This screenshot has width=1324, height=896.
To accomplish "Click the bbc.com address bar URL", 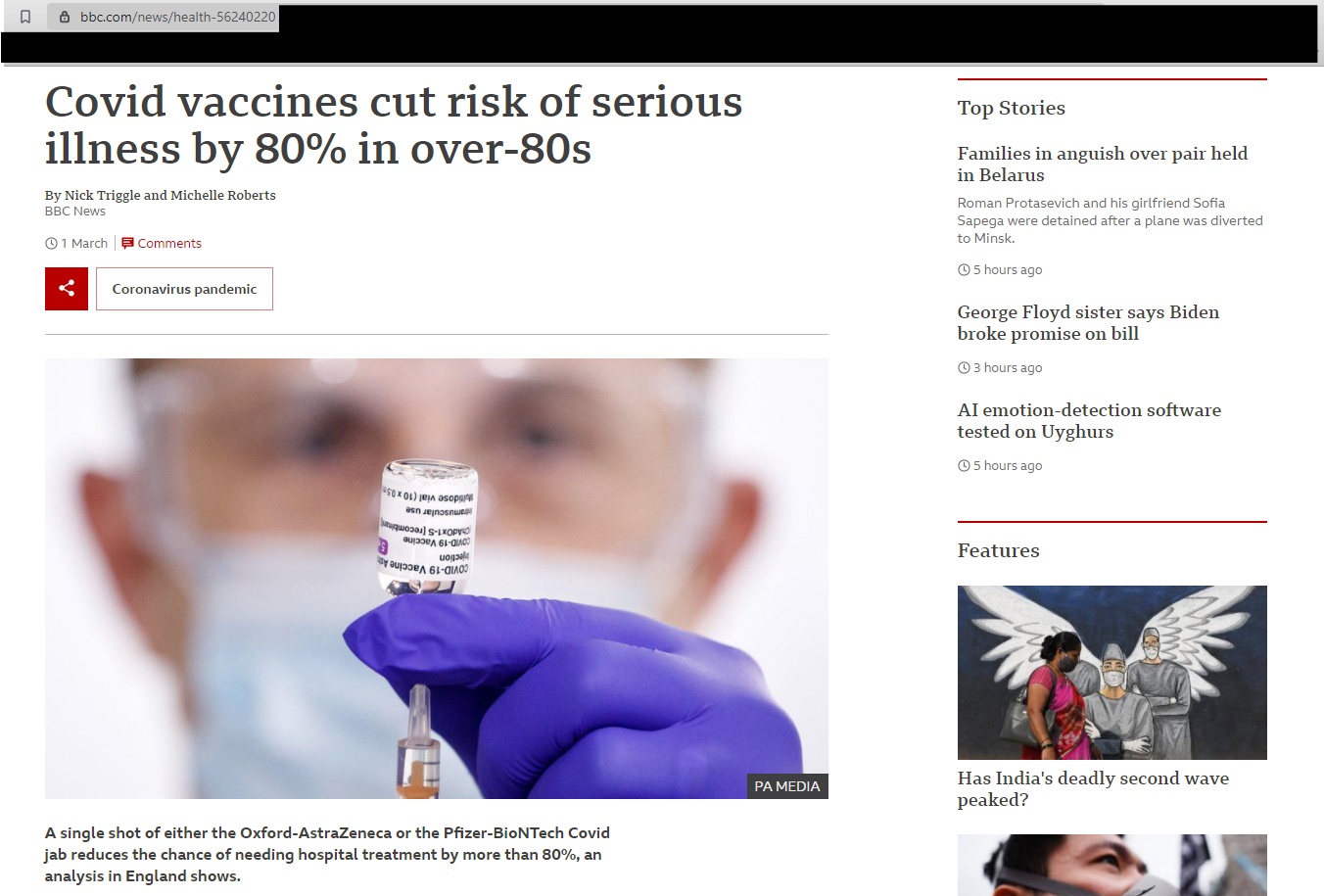I will coord(177,17).
